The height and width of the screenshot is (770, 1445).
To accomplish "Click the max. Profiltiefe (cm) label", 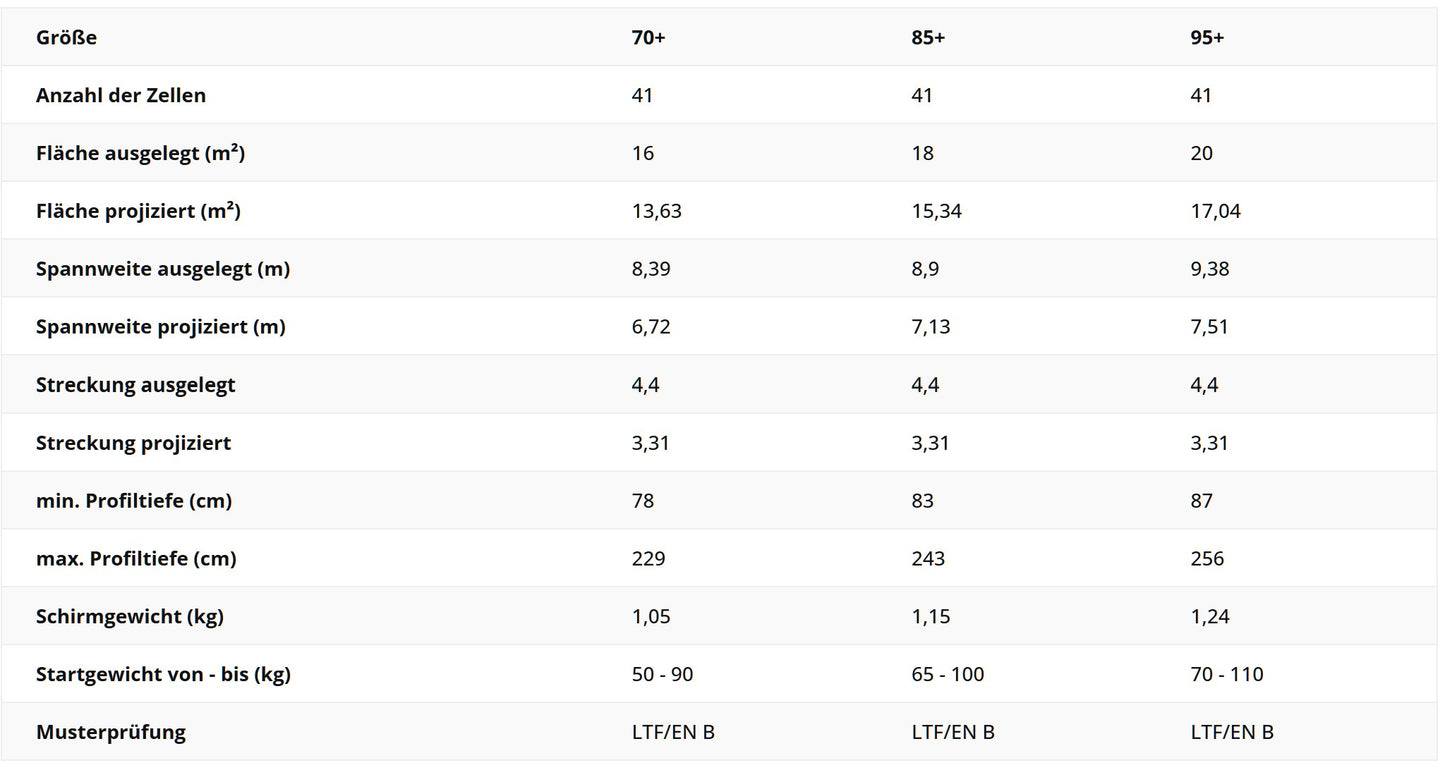I will point(136,559).
